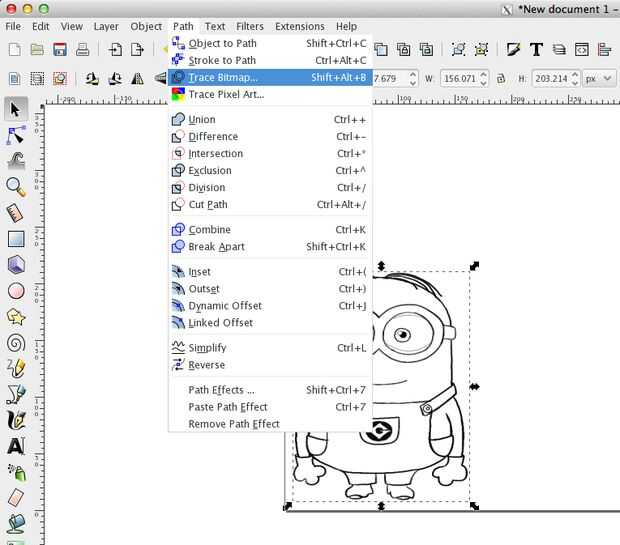Select the Measure ruler tool
This screenshot has height=545, width=620.
click(x=16, y=213)
